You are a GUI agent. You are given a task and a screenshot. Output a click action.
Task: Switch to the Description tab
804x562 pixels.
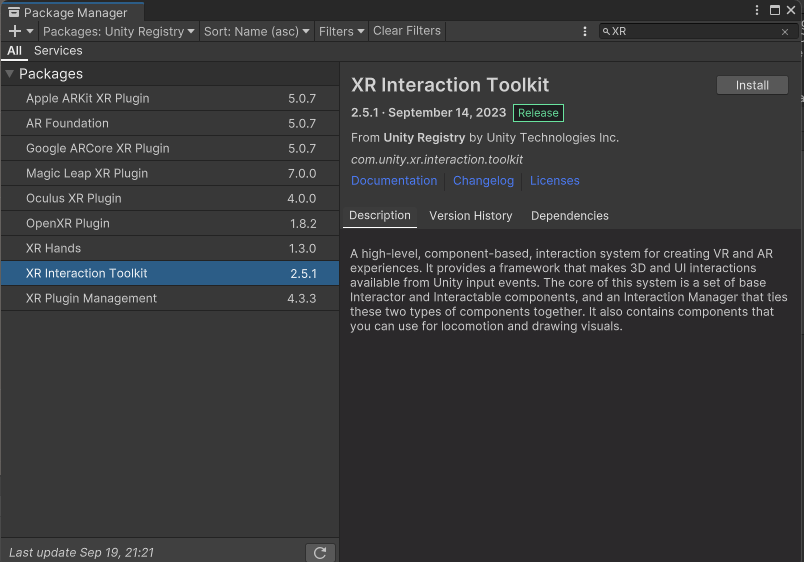point(379,215)
